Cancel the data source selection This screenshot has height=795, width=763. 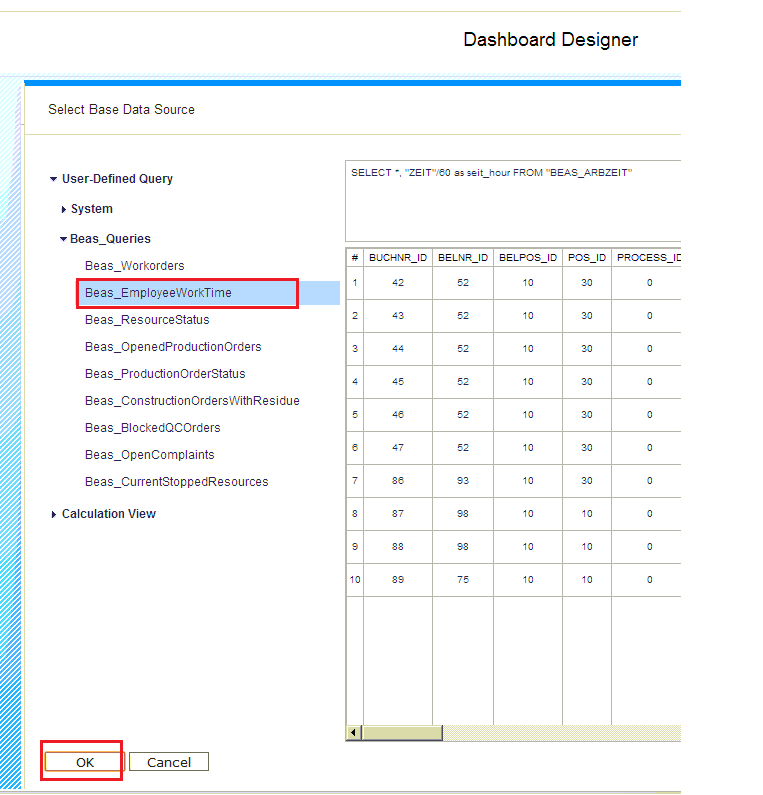click(168, 762)
